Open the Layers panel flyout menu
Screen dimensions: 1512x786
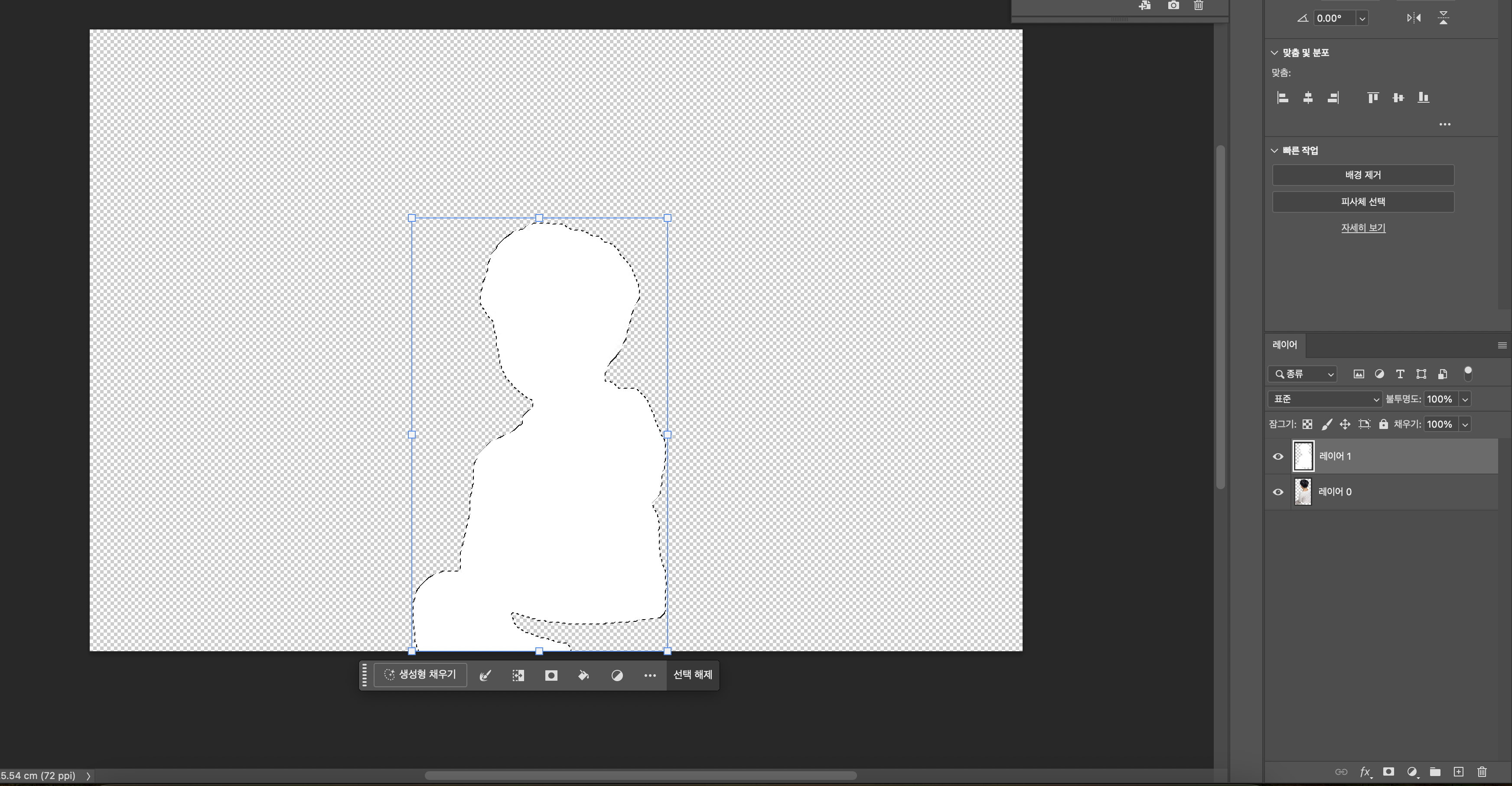click(1502, 345)
